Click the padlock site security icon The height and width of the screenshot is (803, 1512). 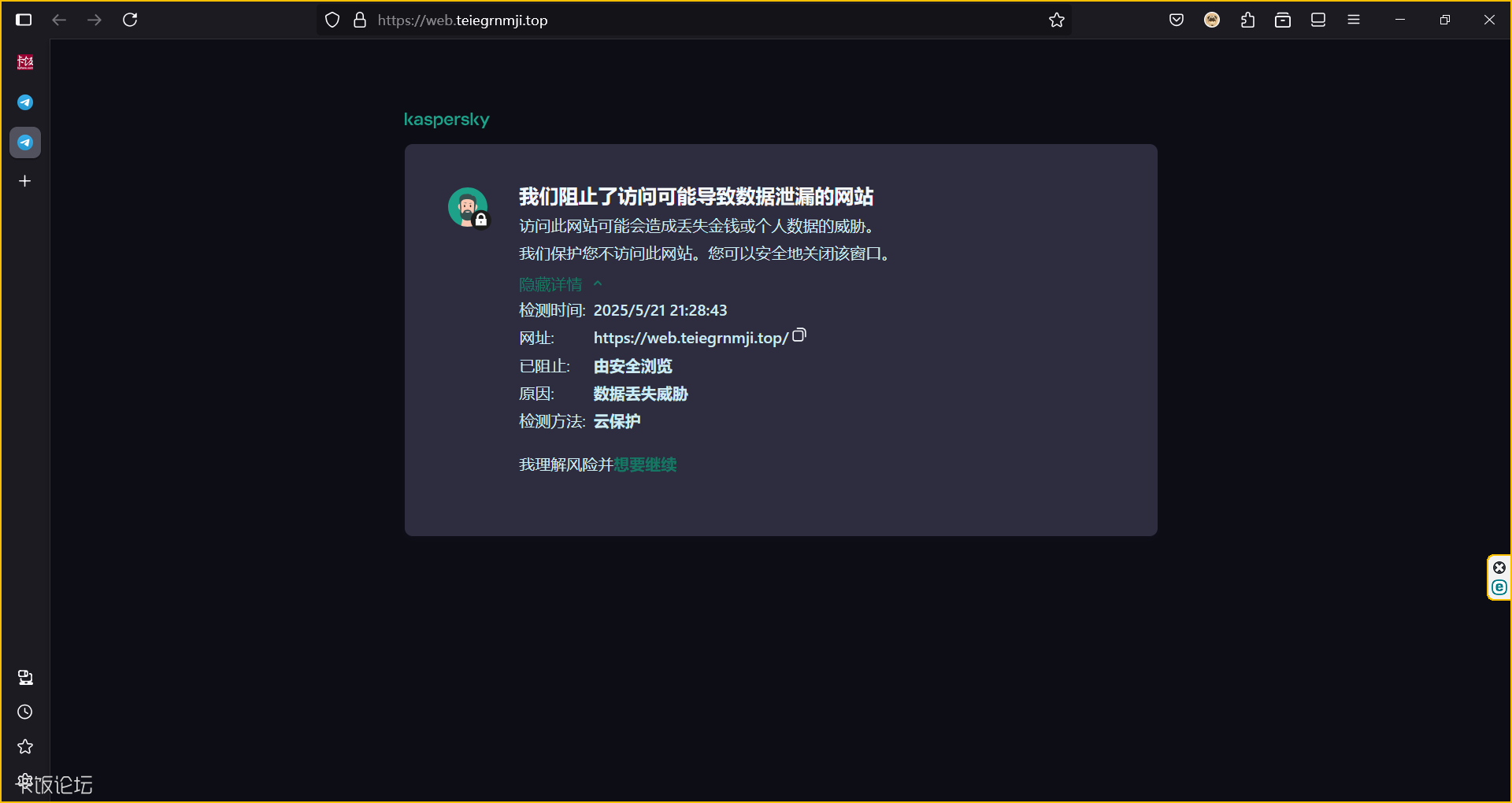pos(360,20)
